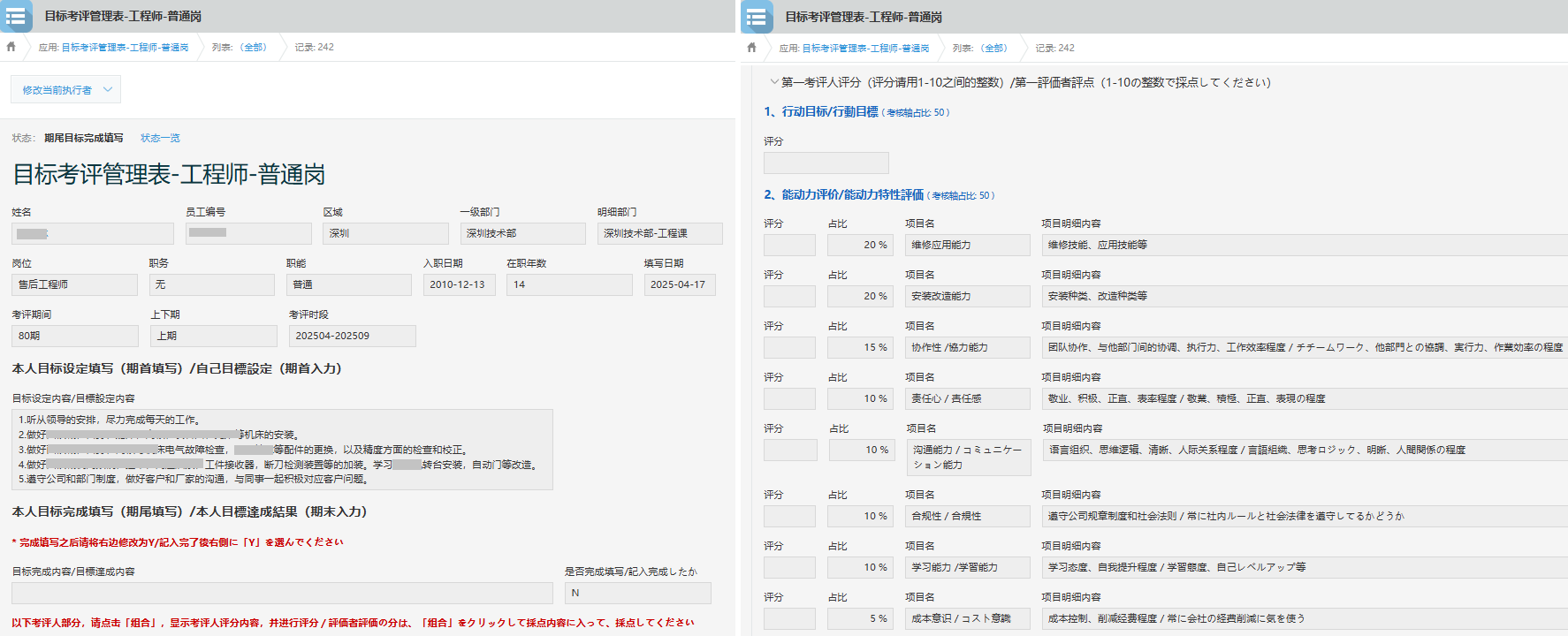Viewport: 1568px width, 636px height.
Task: Click score field for 安装改造能力 row
Action: (x=789, y=296)
